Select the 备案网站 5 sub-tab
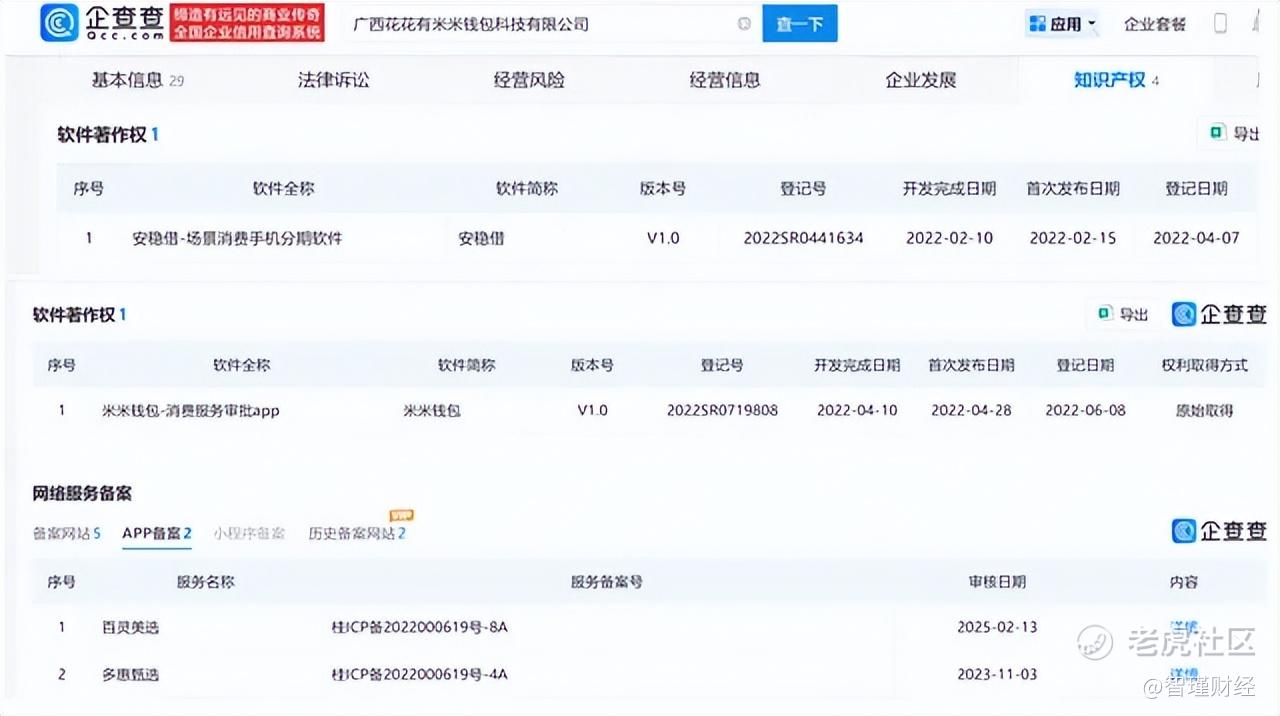The image size is (1280, 716). (x=67, y=534)
